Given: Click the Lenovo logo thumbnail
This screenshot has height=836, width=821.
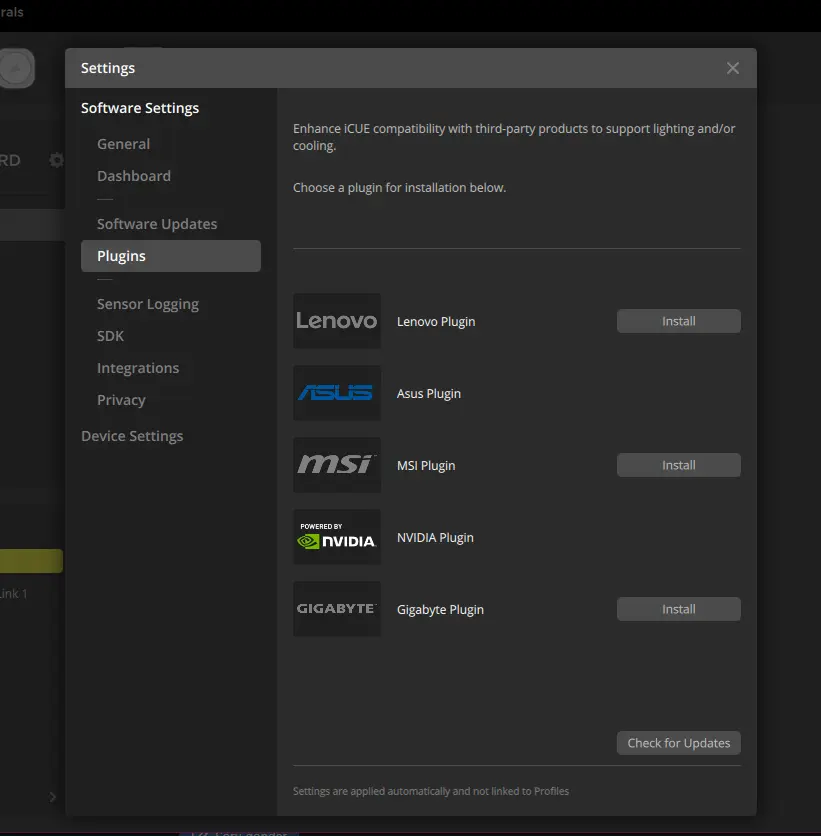Looking at the screenshot, I should tap(337, 321).
